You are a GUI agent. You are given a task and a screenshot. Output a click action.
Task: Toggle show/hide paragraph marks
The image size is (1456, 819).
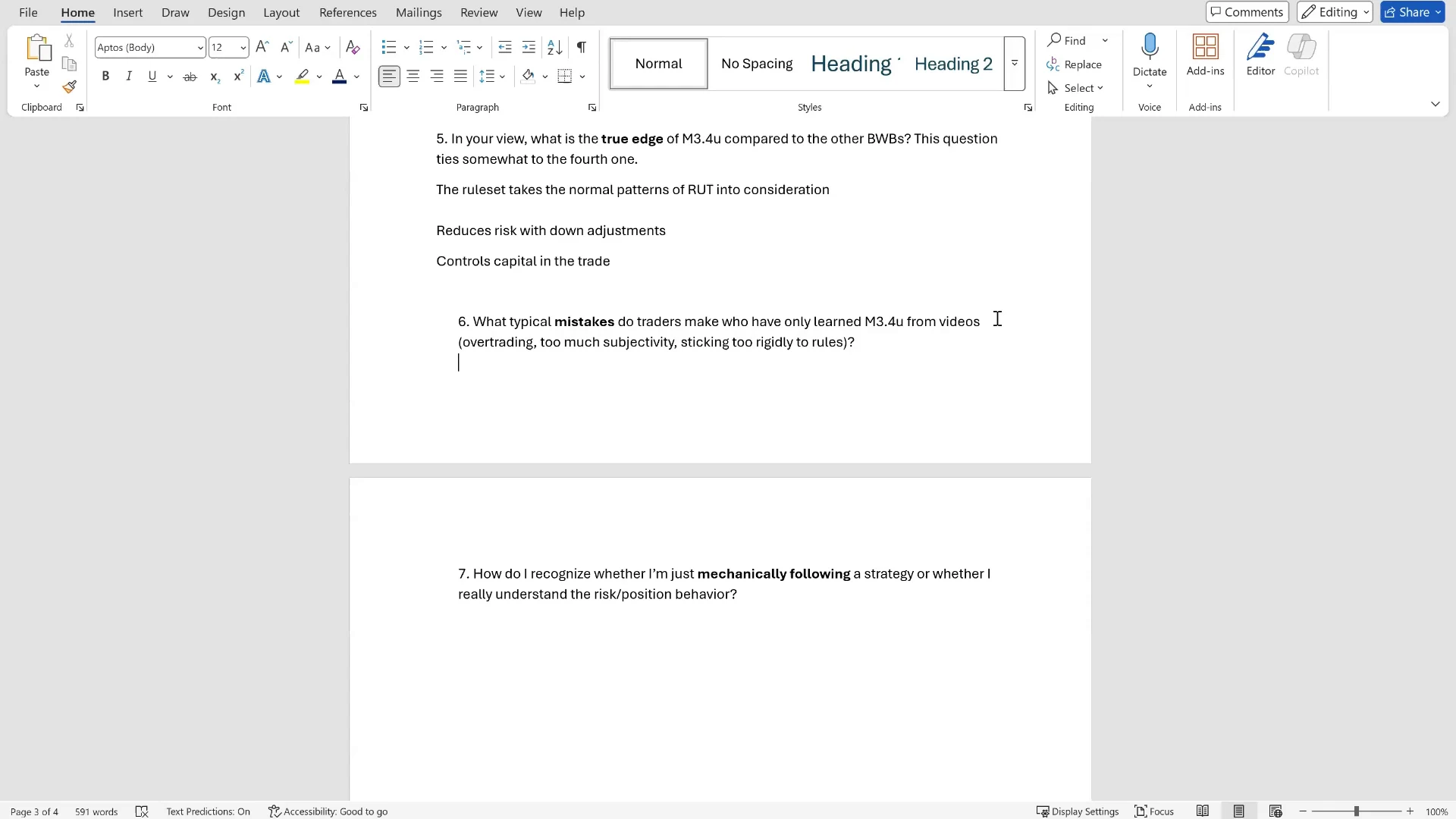pyautogui.click(x=582, y=47)
